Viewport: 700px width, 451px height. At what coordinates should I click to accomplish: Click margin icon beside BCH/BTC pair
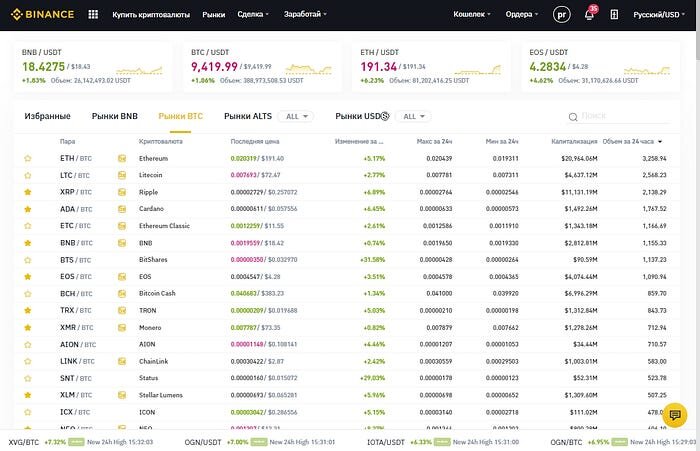tap(122, 294)
